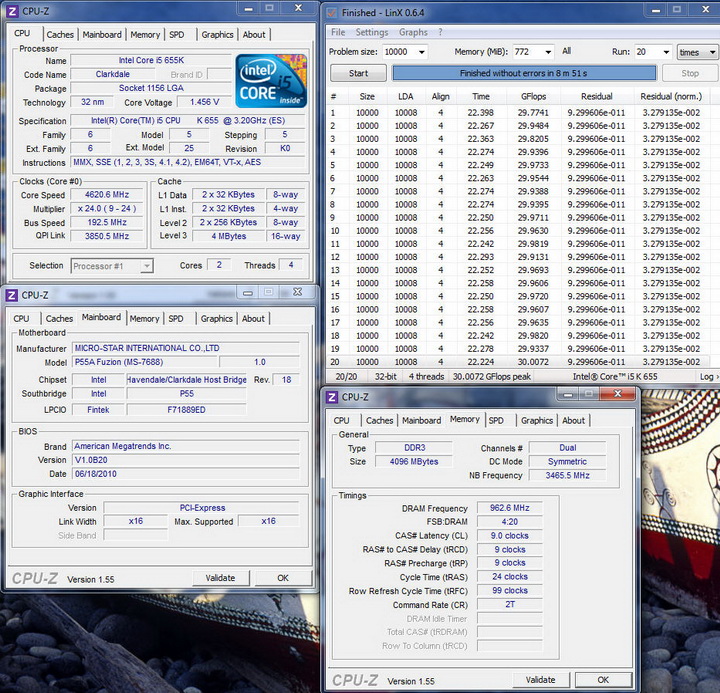Viewport: 720px width, 693px height.
Task: Open Memory tab in top CPU-Z window
Action: click(x=145, y=34)
